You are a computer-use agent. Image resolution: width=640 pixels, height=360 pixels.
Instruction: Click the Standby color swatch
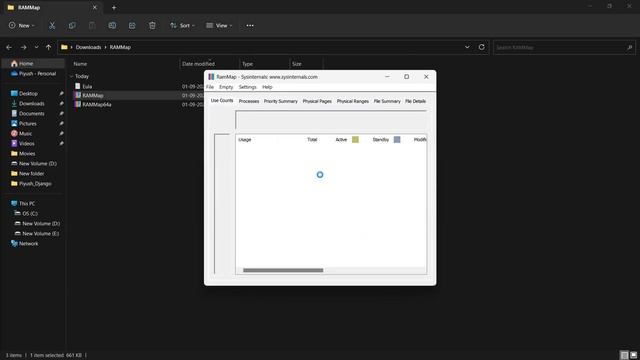click(x=397, y=140)
